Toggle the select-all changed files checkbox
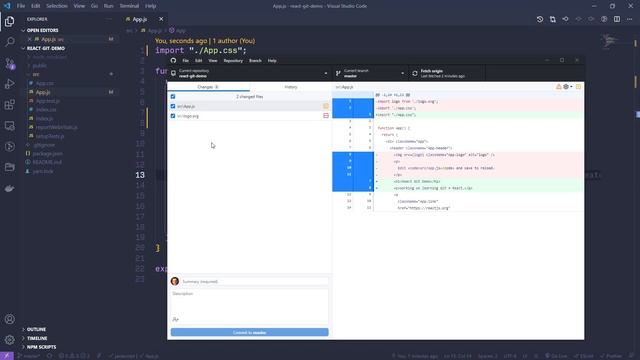This screenshot has width=640, height=360. pyautogui.click(x=173, y=97)
